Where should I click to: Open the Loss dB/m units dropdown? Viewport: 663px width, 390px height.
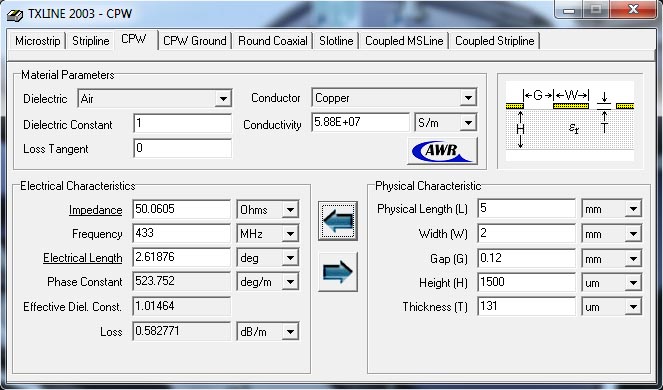pyautogui.click(x=290, y=332)
